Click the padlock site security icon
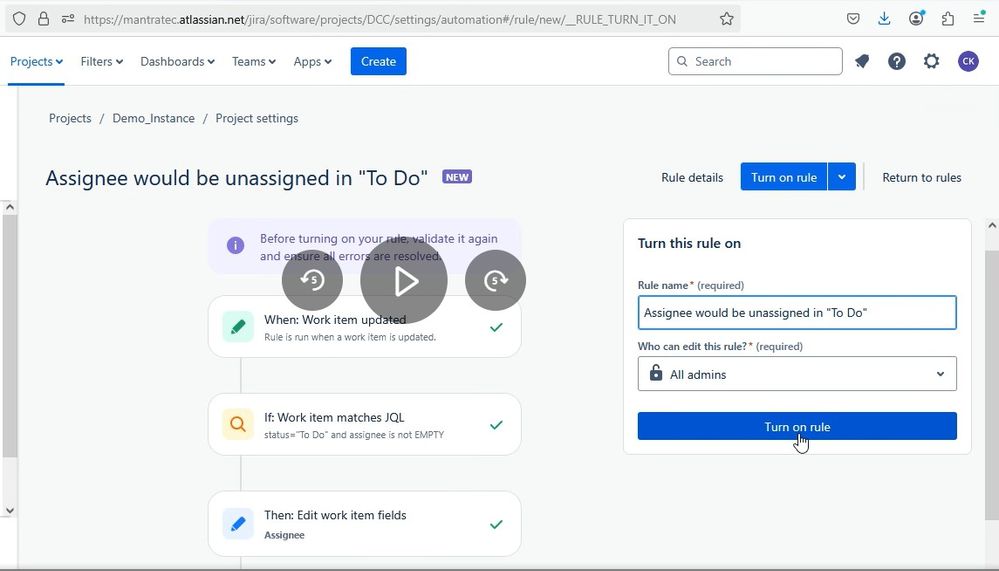The image size is (999, 571). (43, 19)
